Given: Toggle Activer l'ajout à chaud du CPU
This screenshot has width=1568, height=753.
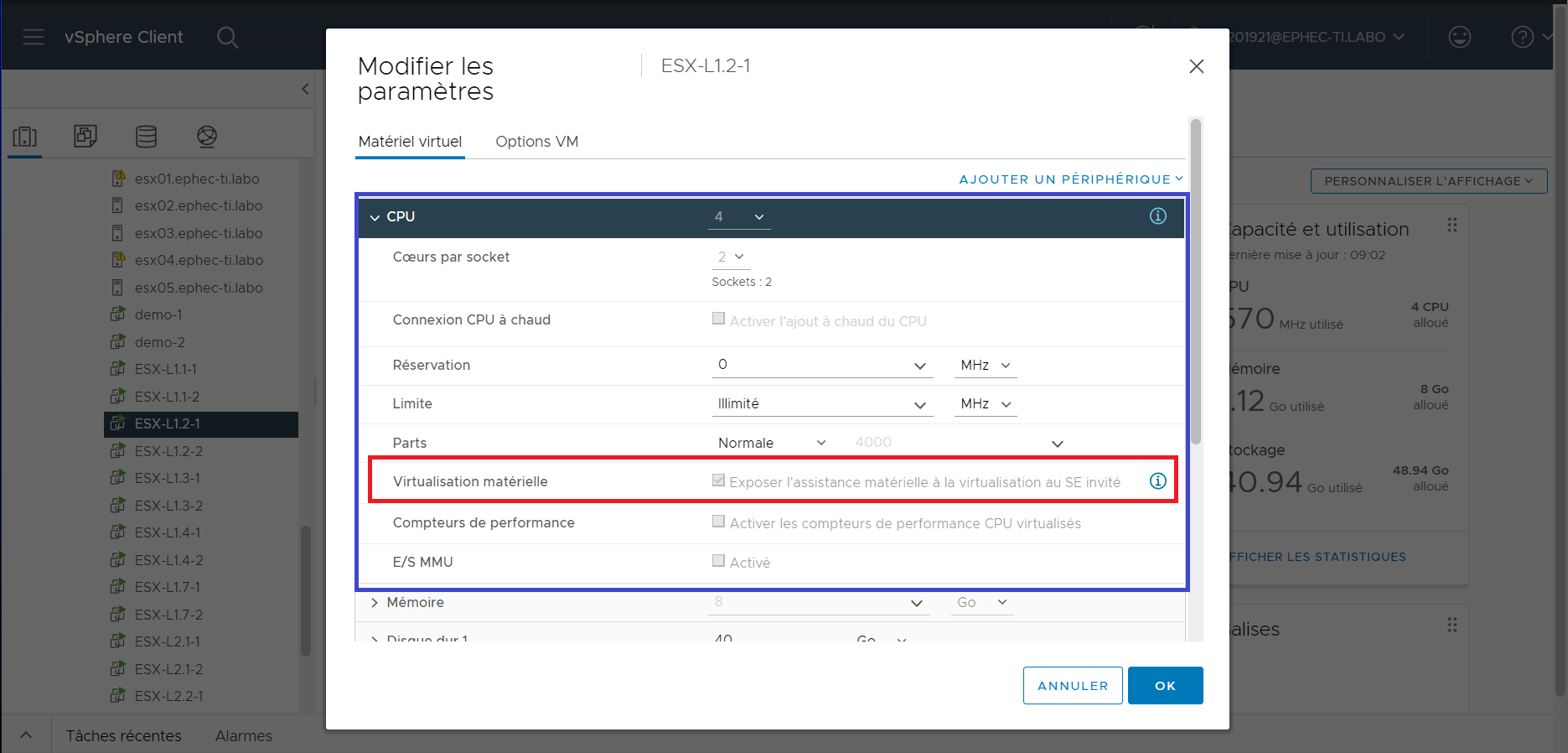Looking at the screenshot, I should coord(718,319).
